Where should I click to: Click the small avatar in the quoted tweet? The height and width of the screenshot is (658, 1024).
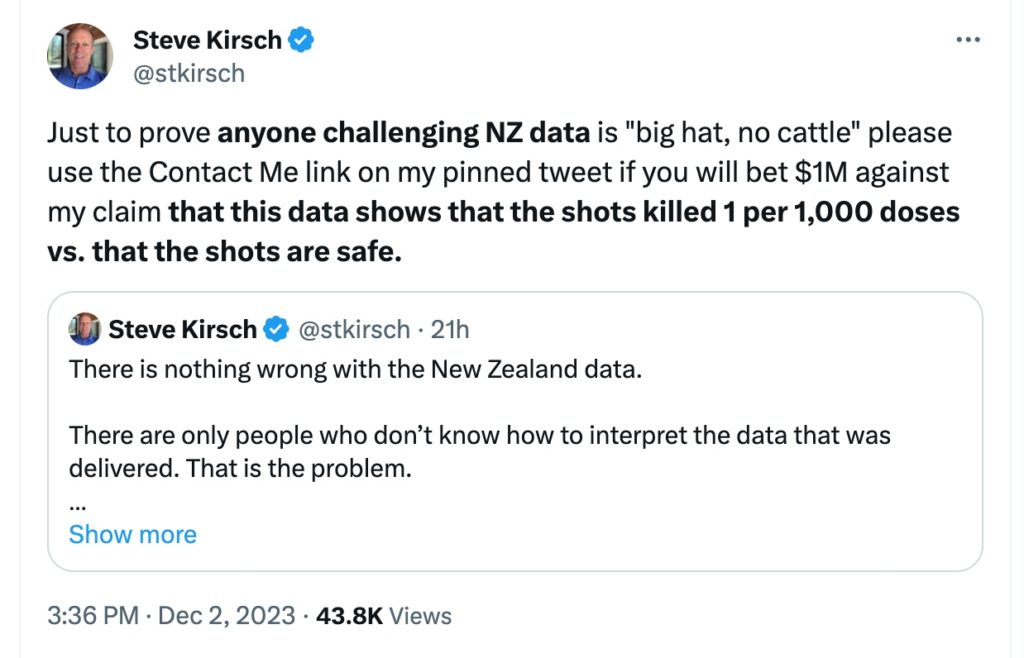point(83,329)
